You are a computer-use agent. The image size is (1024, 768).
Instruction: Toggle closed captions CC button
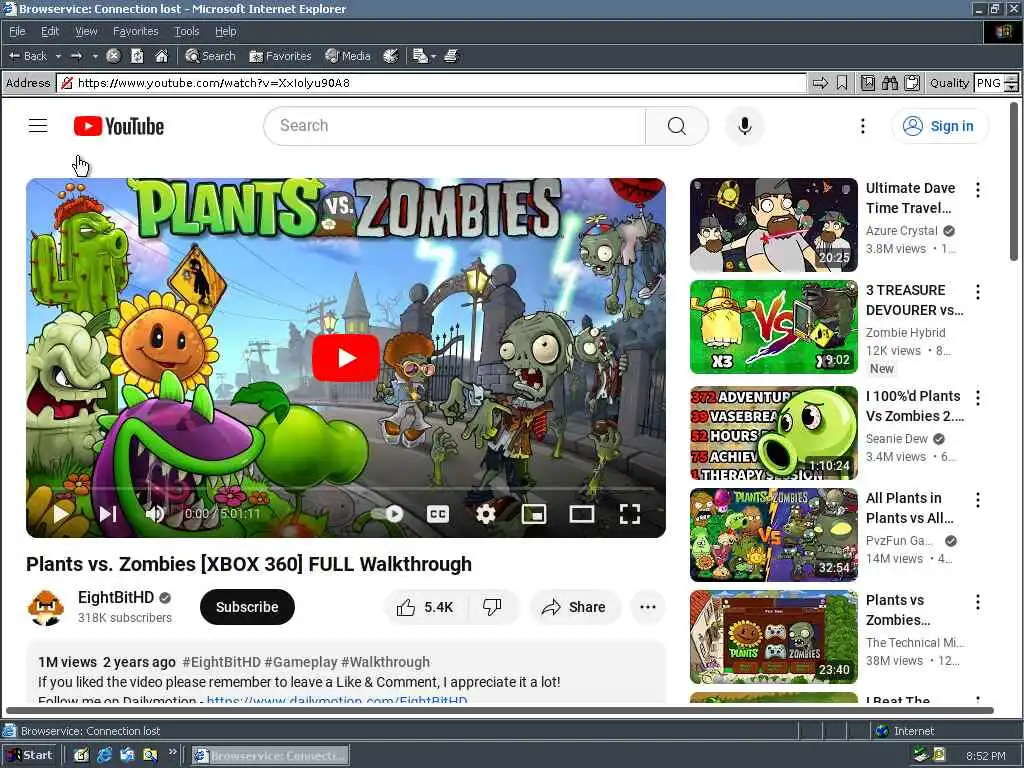point(438,514)
